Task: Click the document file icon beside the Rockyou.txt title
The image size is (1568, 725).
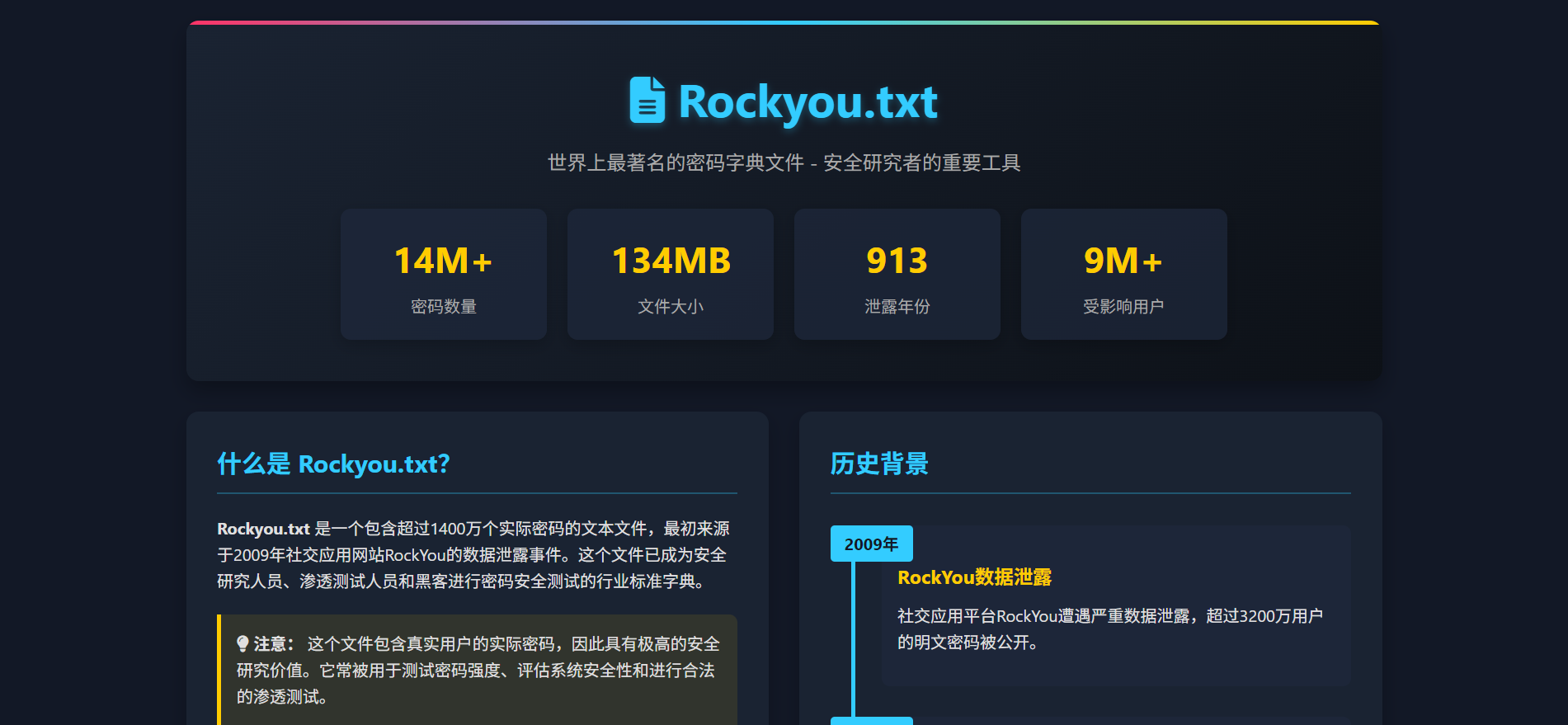Action: [x=647, y=101]
